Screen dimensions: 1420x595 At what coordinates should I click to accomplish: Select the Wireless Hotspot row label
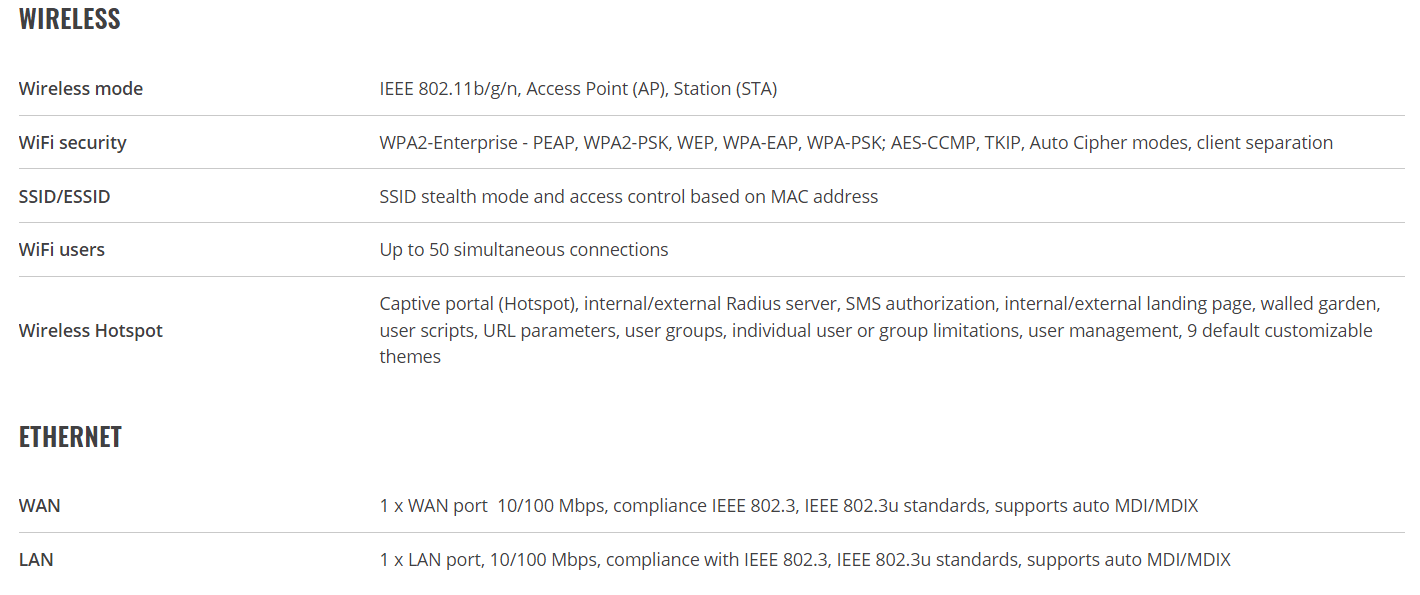click(91, 331)
